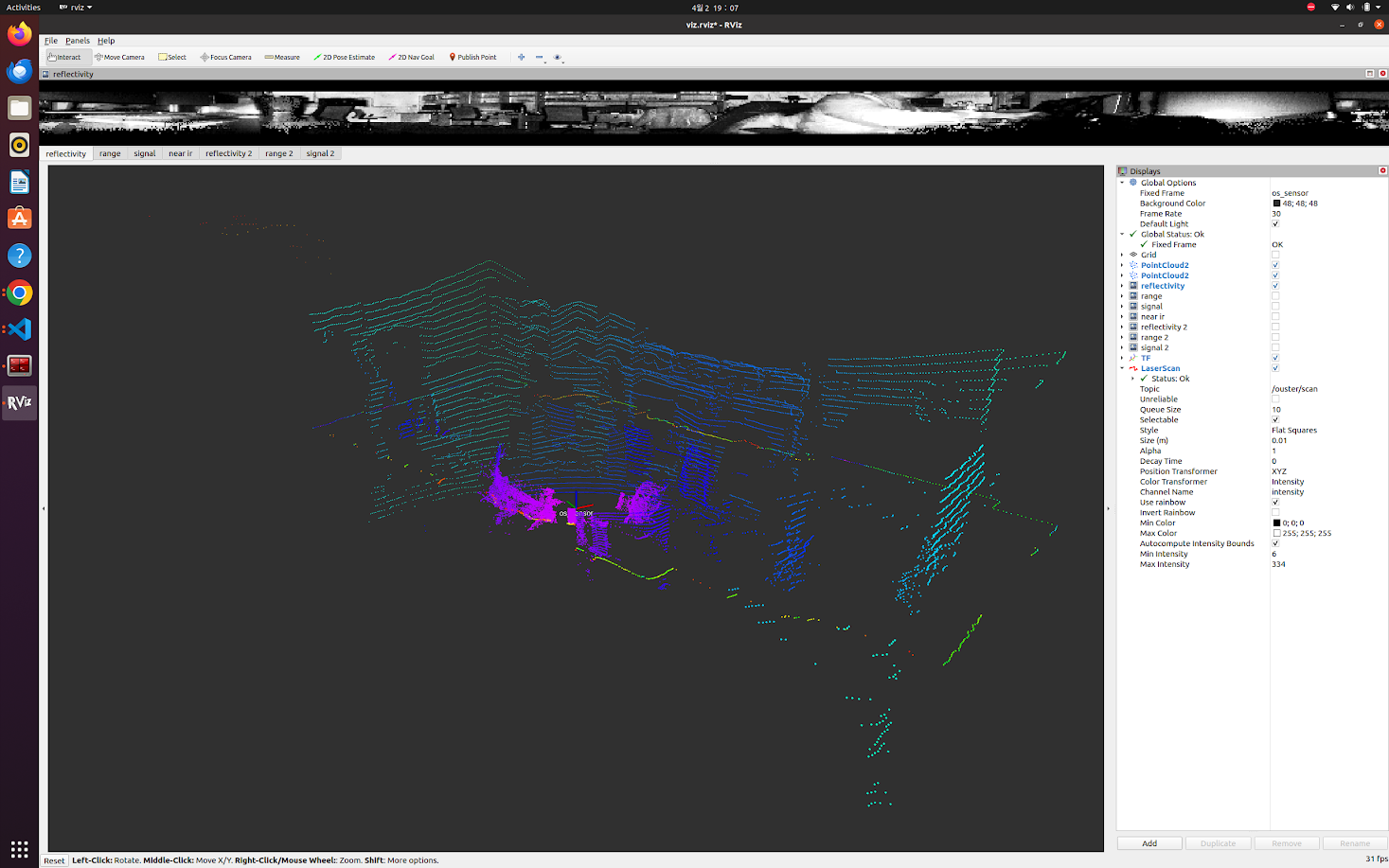Click the Reset button in status bar
Viewport: 1389px width, 868px height.
(x=54, y=860)
